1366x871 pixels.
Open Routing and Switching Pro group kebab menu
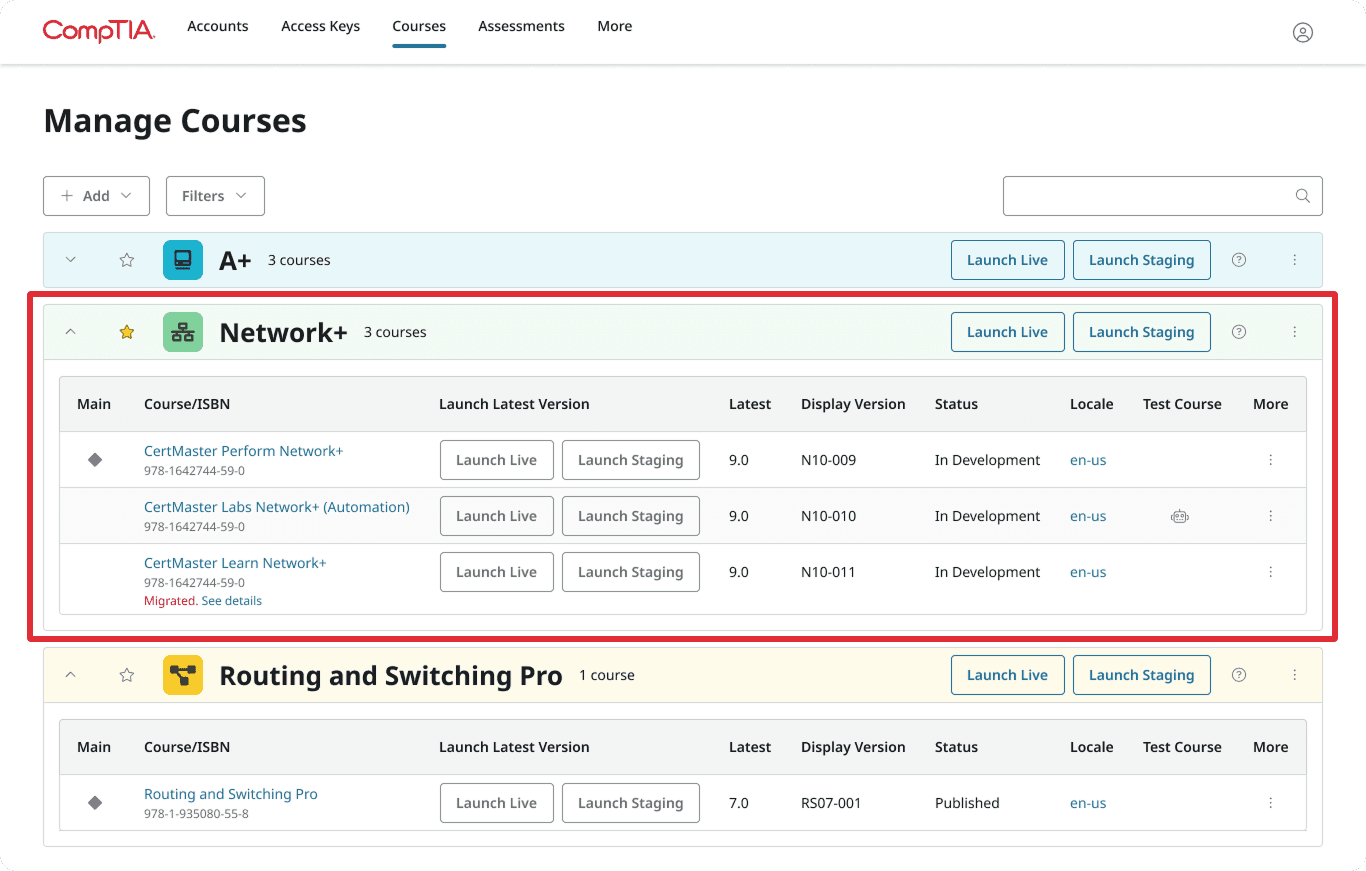point(1294,675)
